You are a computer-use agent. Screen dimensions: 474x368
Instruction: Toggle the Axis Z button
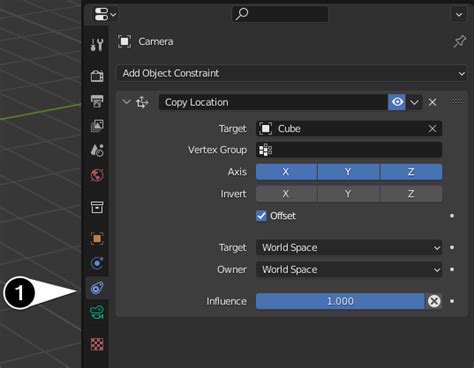[411, 172]
